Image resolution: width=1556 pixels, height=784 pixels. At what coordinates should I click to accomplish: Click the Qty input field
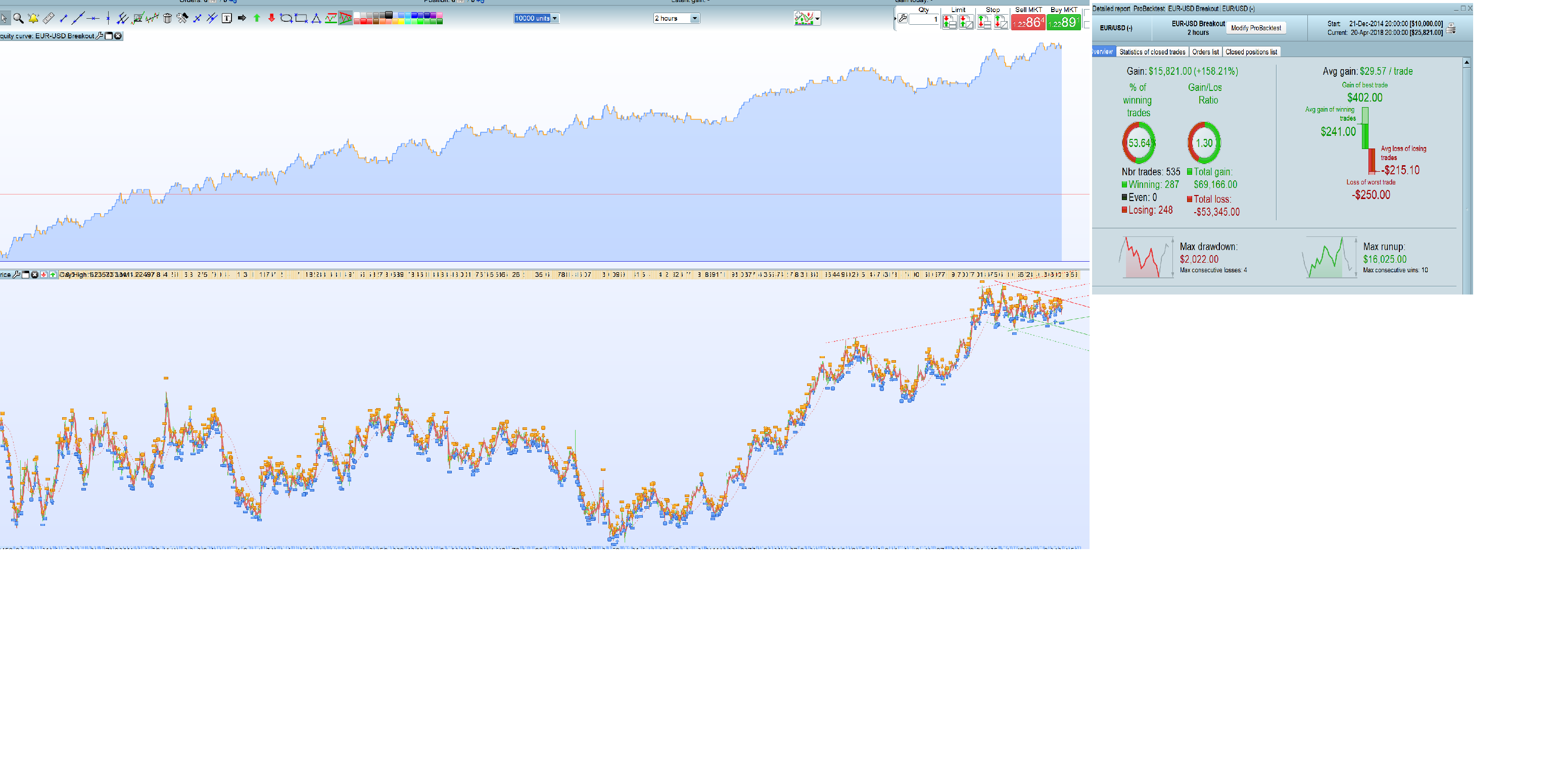(x=924, y=19)
